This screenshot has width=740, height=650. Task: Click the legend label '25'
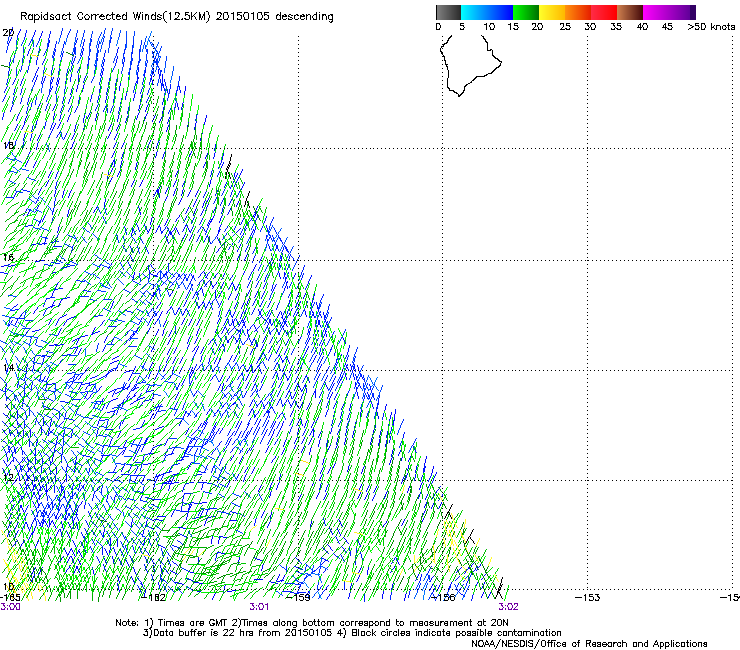(565, 27)
